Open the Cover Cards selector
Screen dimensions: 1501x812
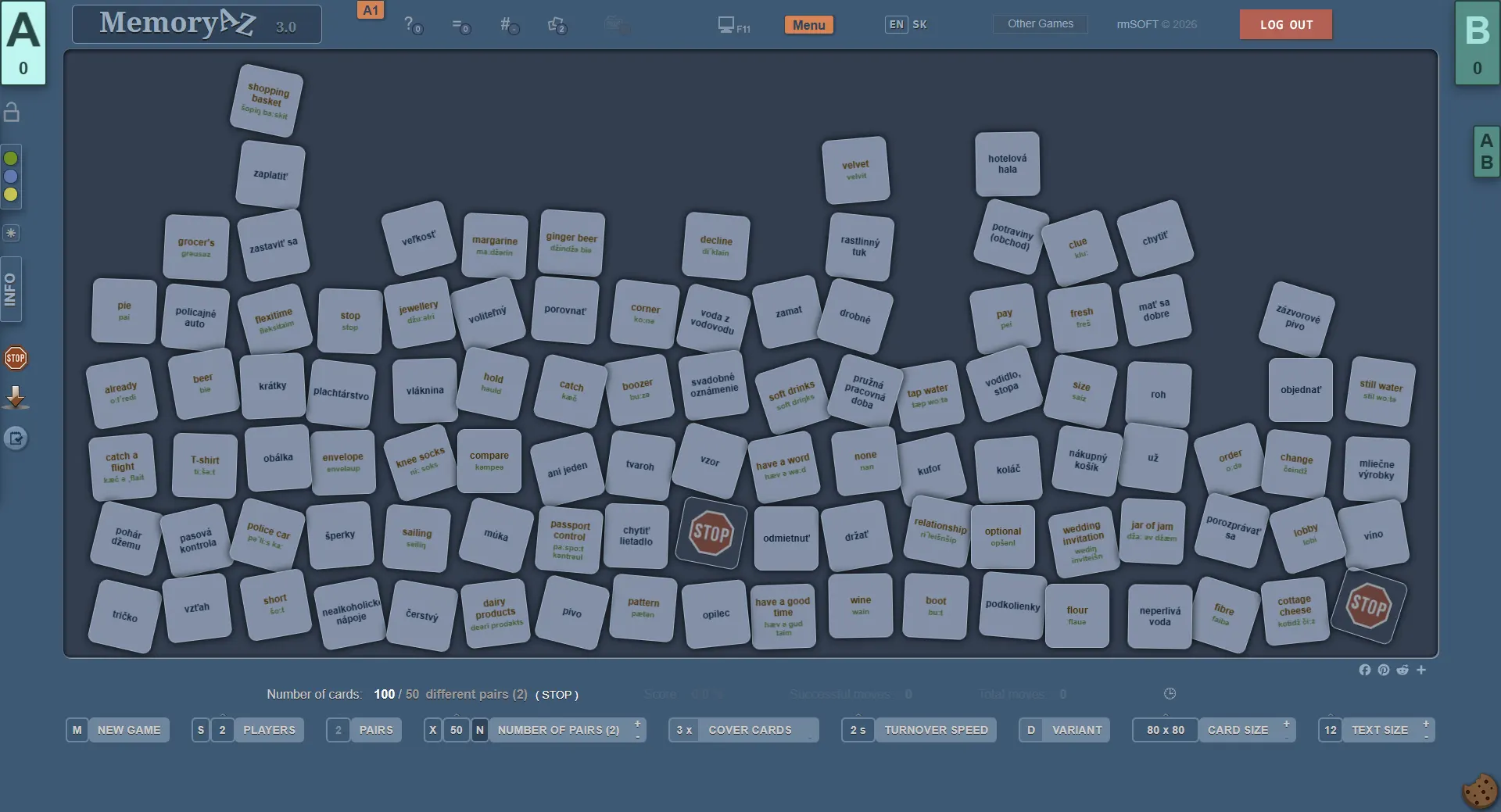click(749, 730)
